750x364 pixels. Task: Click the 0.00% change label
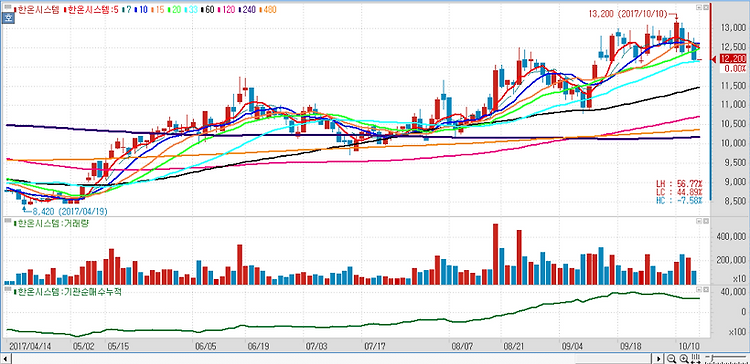(x=736, y=68)
